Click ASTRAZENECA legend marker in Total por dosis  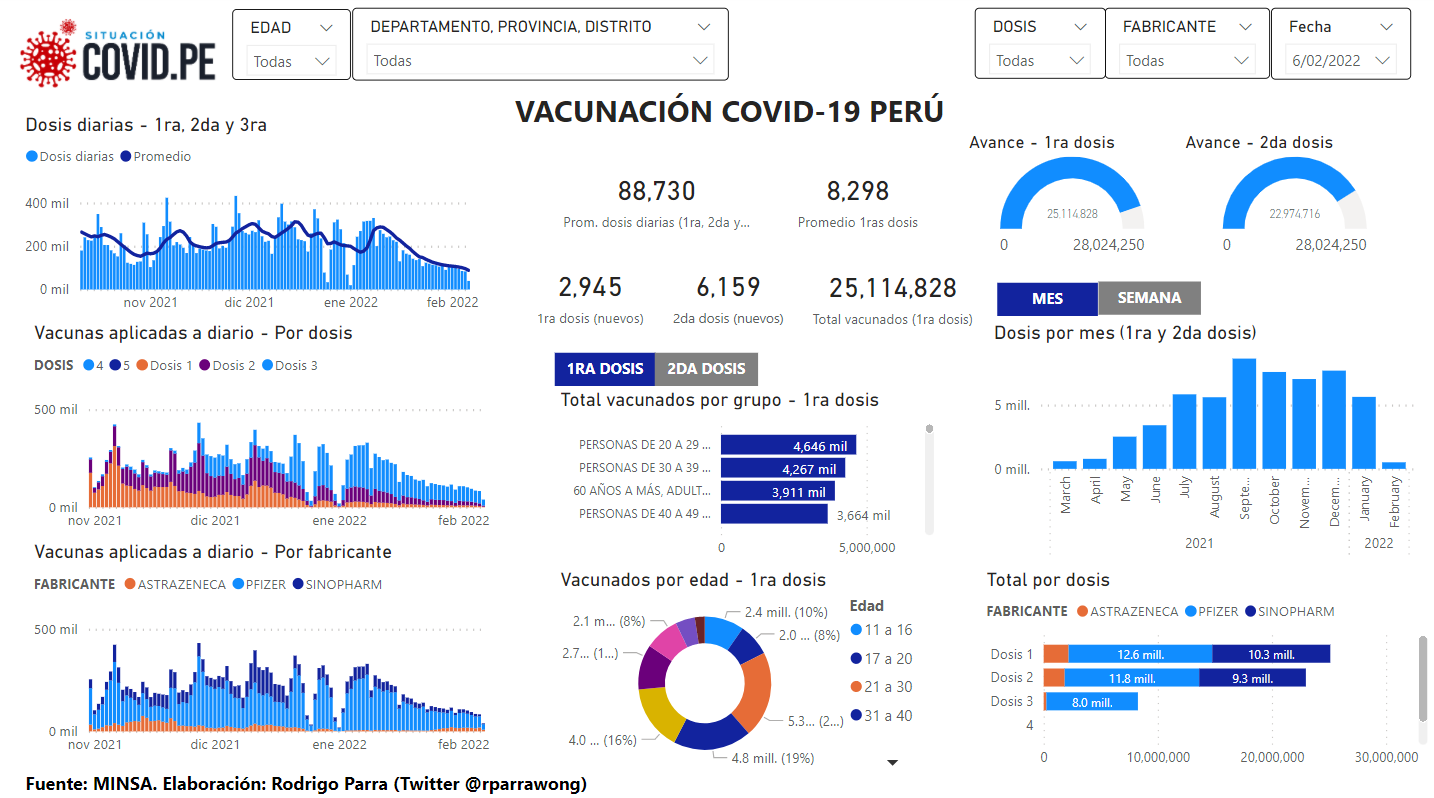tap(1082, 611)
